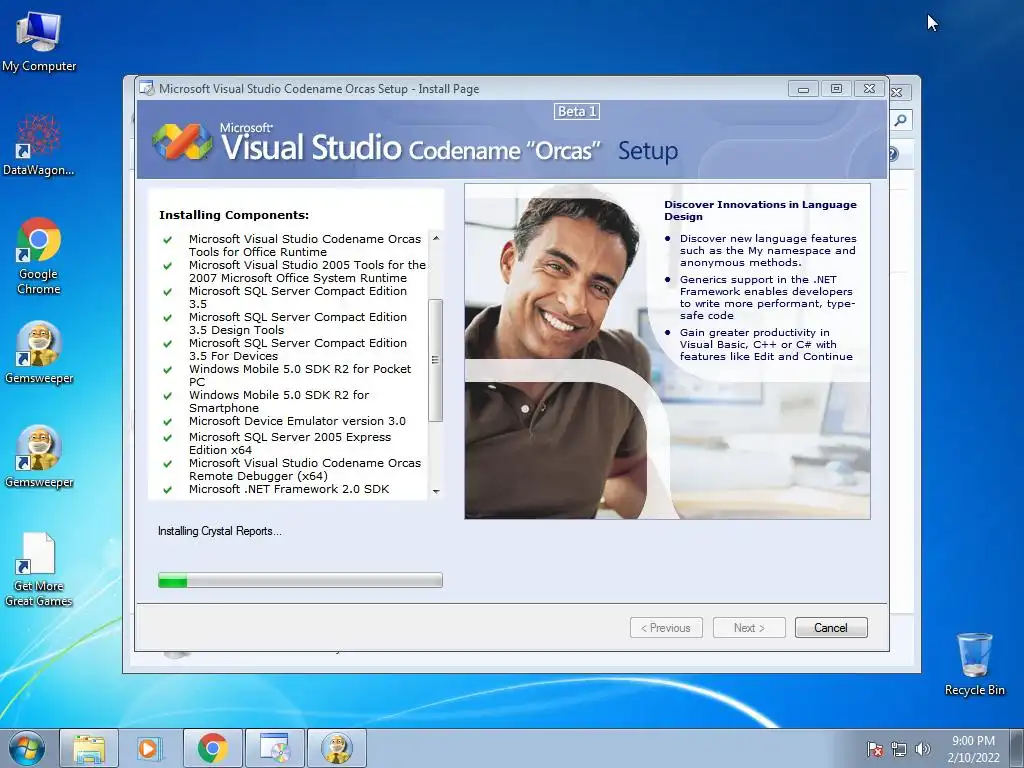Launch Windows Media Player from taskbar
Viewport: 1024px width, 768px height.
149,748
